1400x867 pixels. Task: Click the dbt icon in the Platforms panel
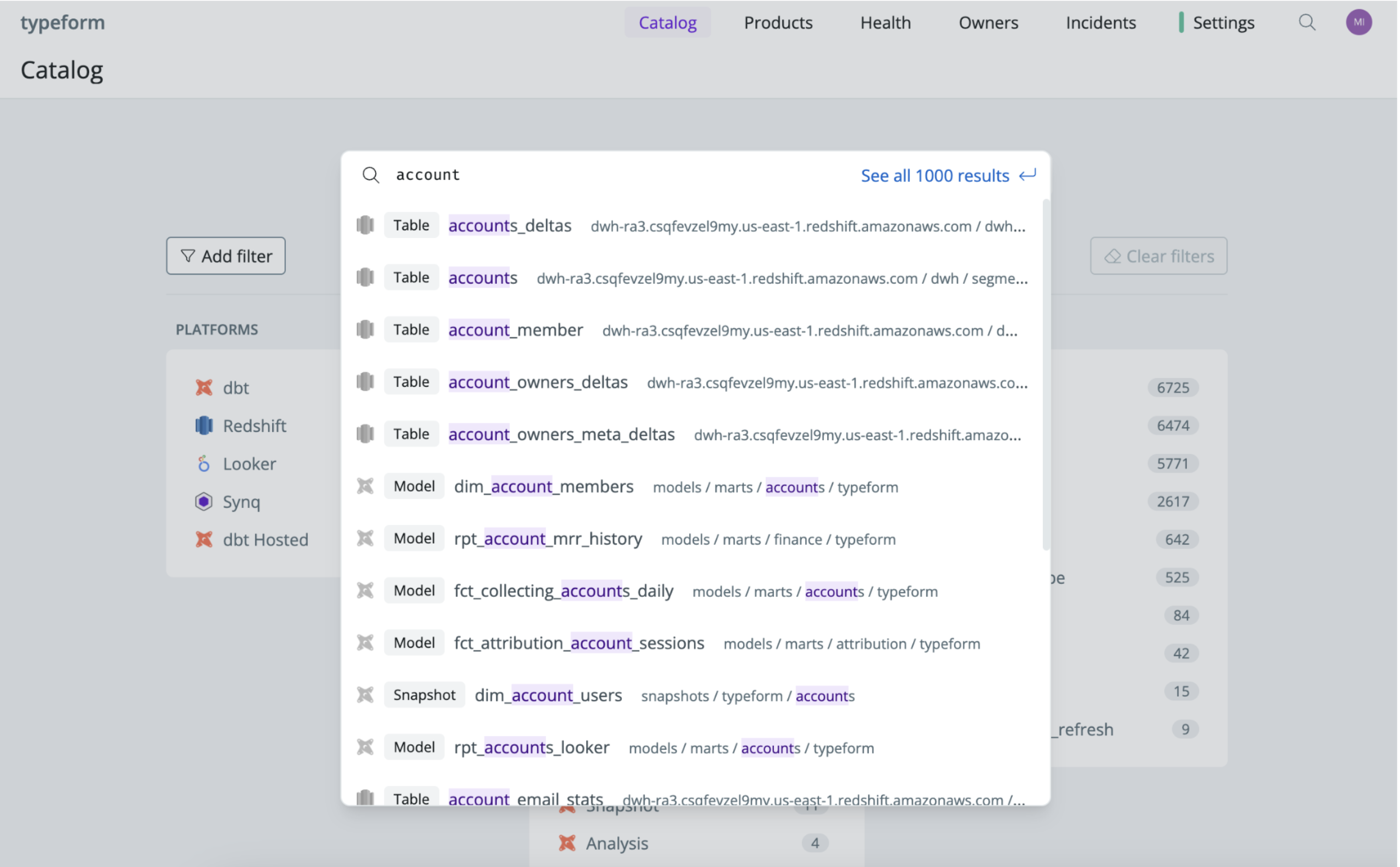coord(204,387)
